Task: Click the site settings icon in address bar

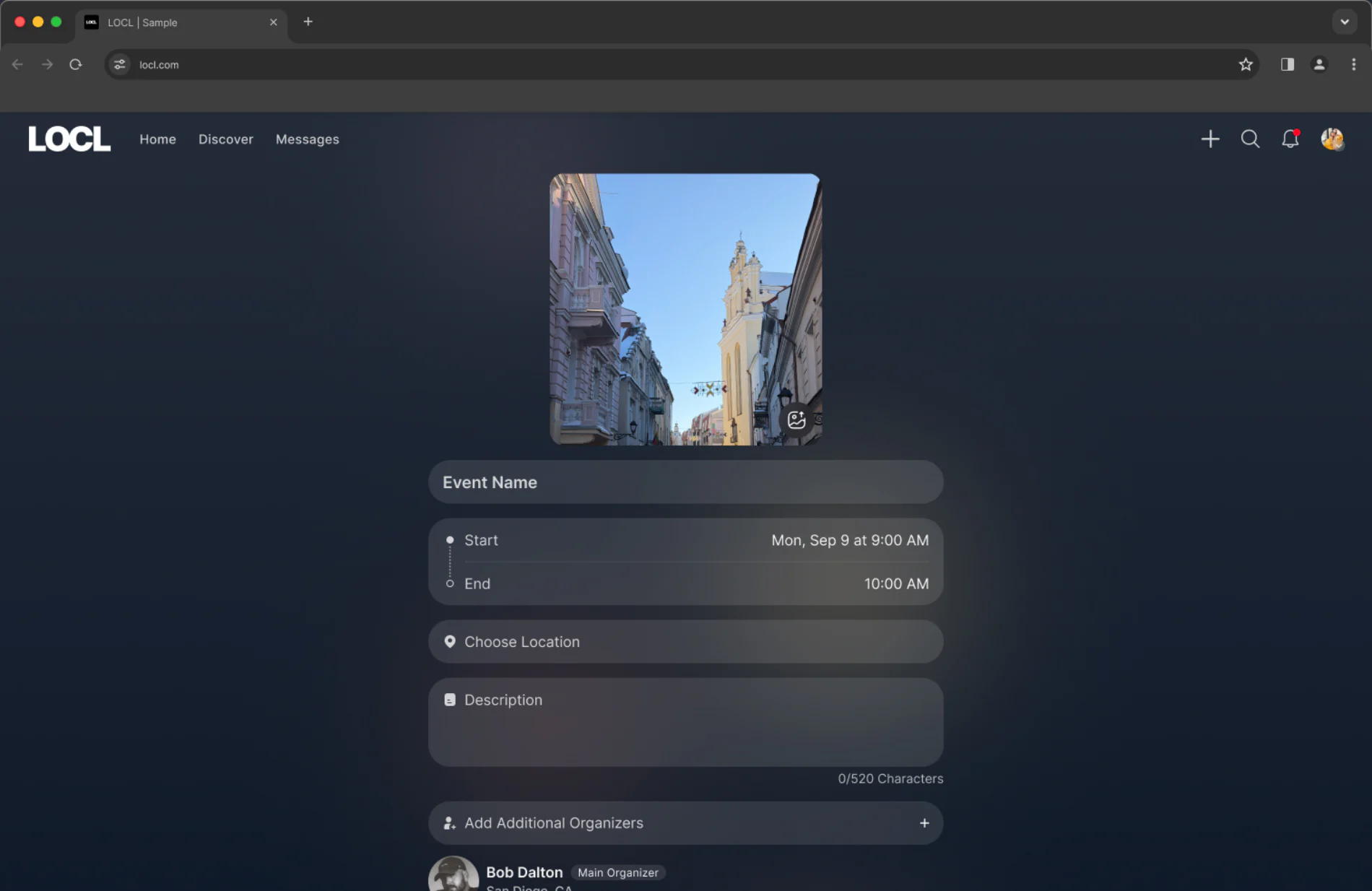Action: tap(120, 64)
